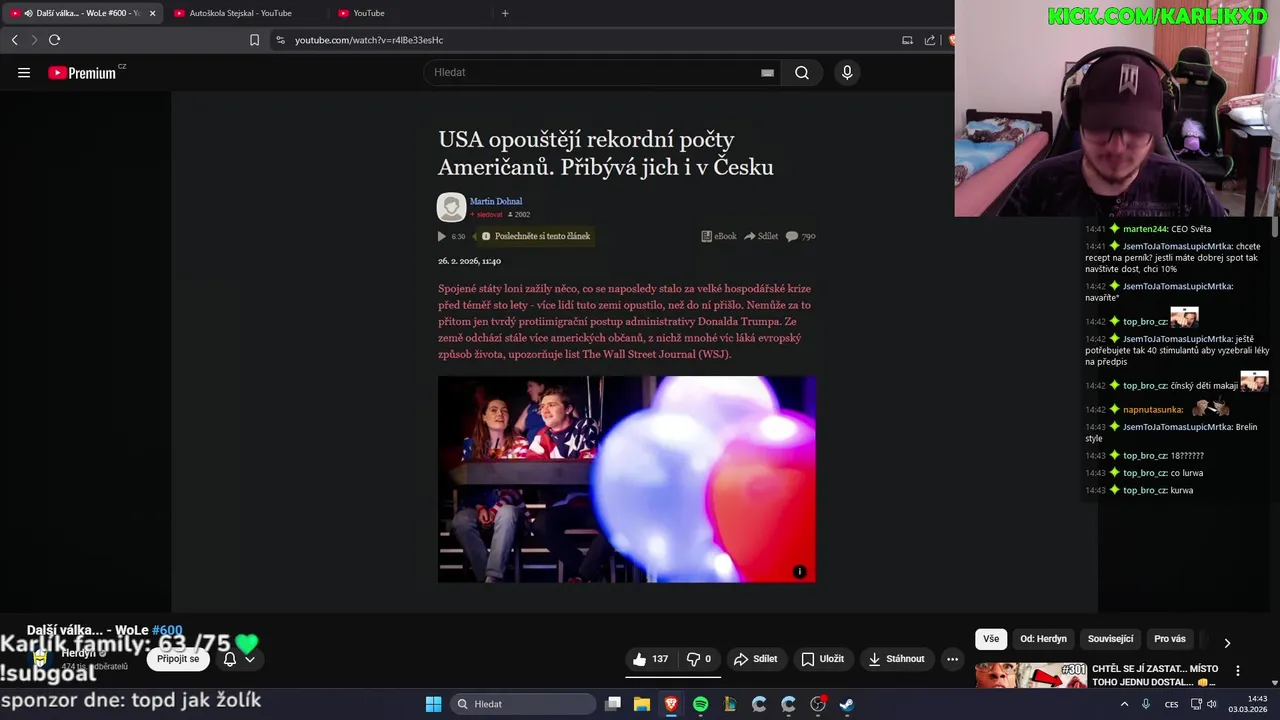Open the notification bell dropdown for Herdyn
Image resolution: width=1280 pixels, height=720 pixels.
coord(239,659)
